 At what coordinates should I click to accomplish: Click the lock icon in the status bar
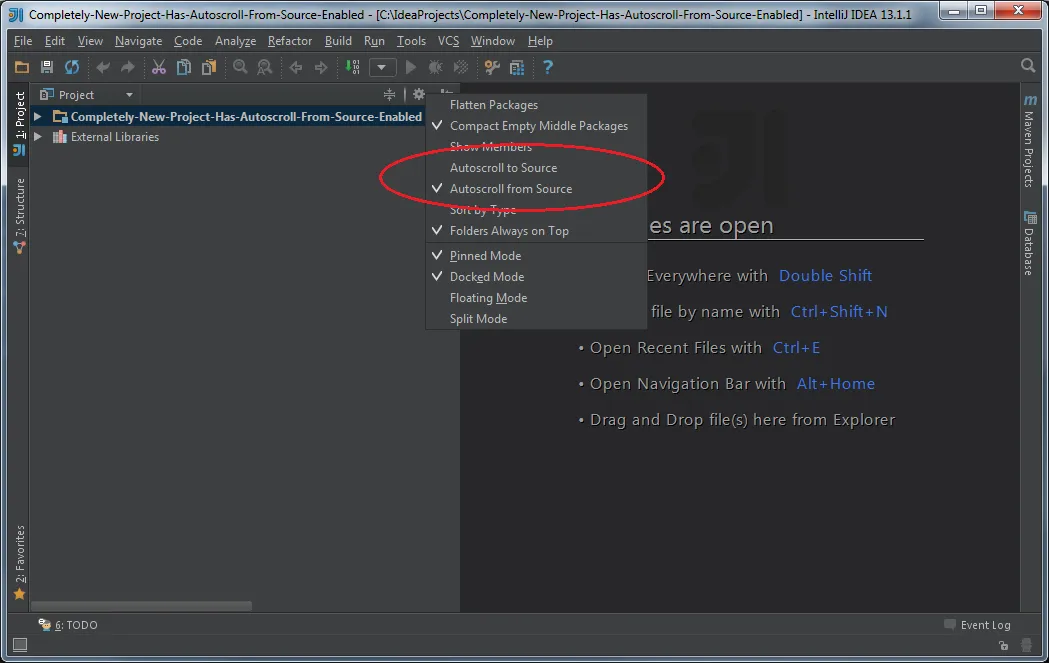pyautogui.click(x=1004, y=645)
